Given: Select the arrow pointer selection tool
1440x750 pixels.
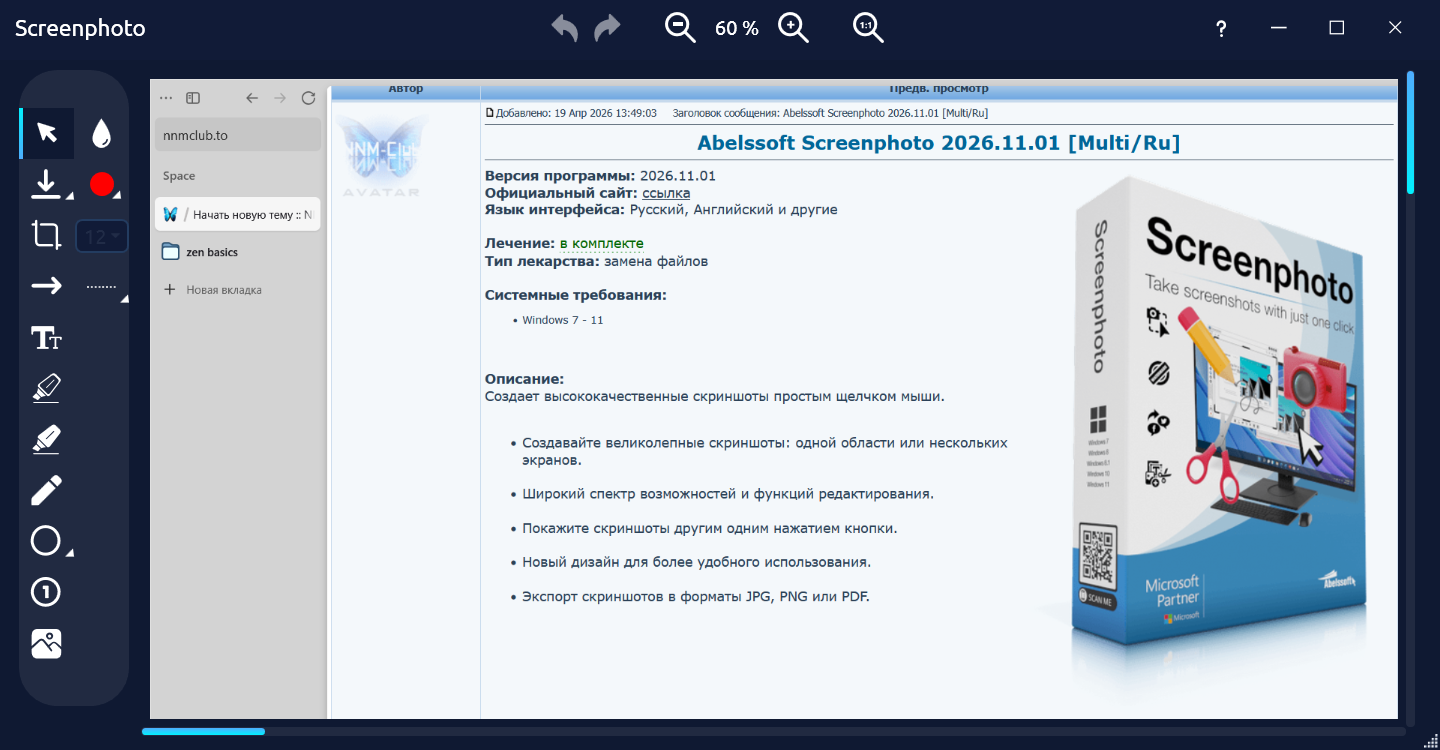Looking at the screenshot, I should coord(47,133).
